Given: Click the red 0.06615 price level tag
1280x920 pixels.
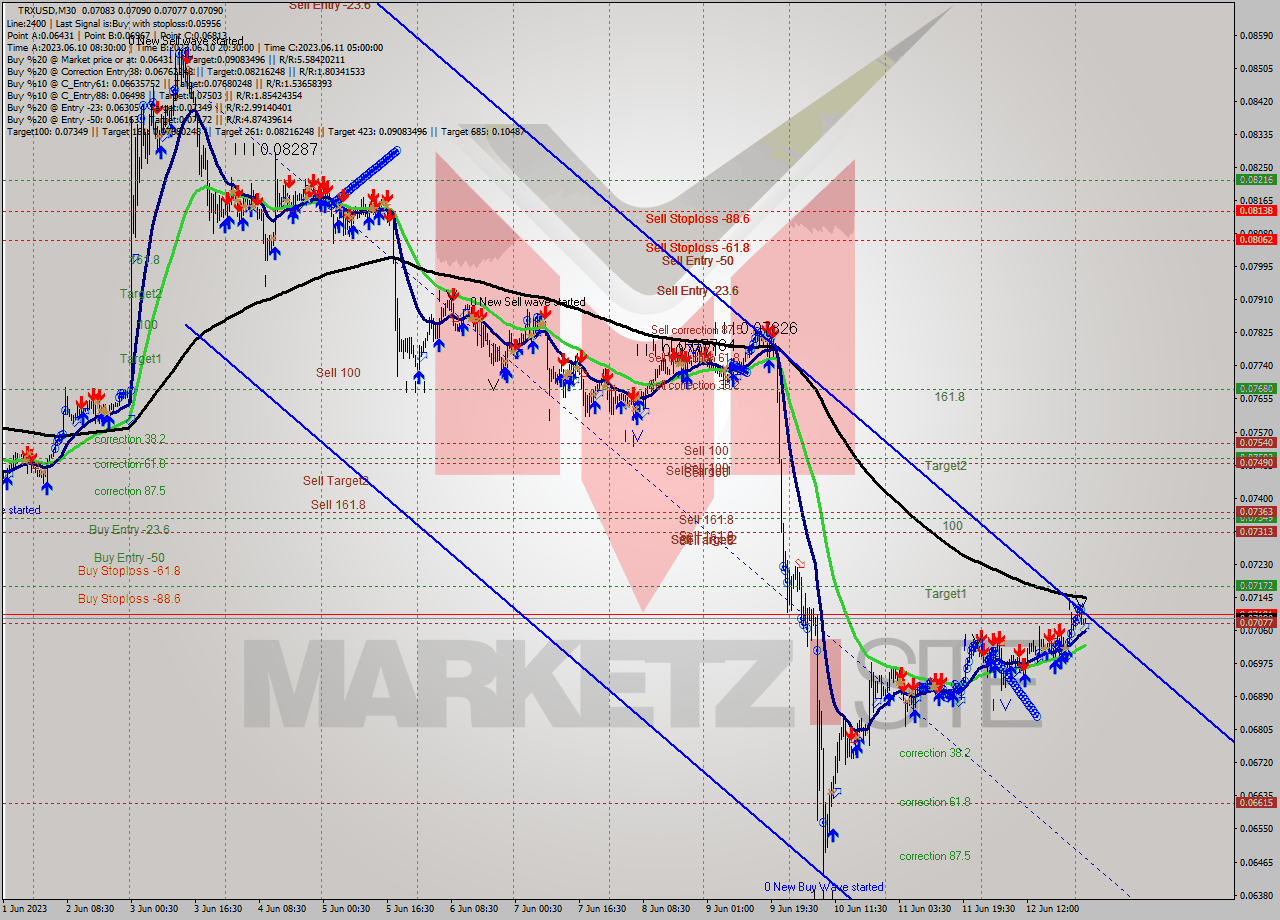Looking at the screenshot, I should coord(1256,803).
